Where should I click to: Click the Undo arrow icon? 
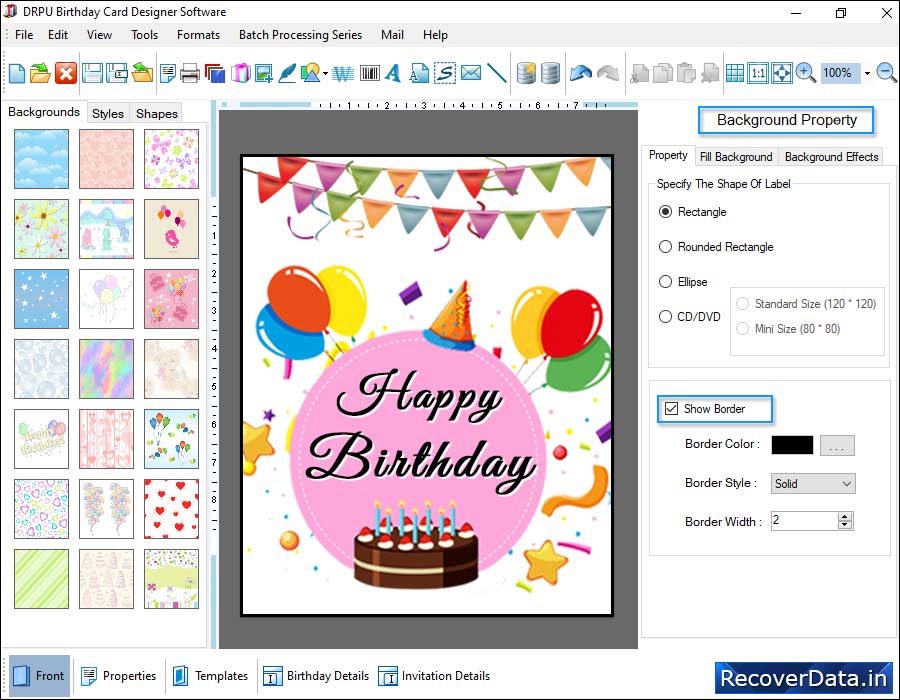tap(580, 73)
